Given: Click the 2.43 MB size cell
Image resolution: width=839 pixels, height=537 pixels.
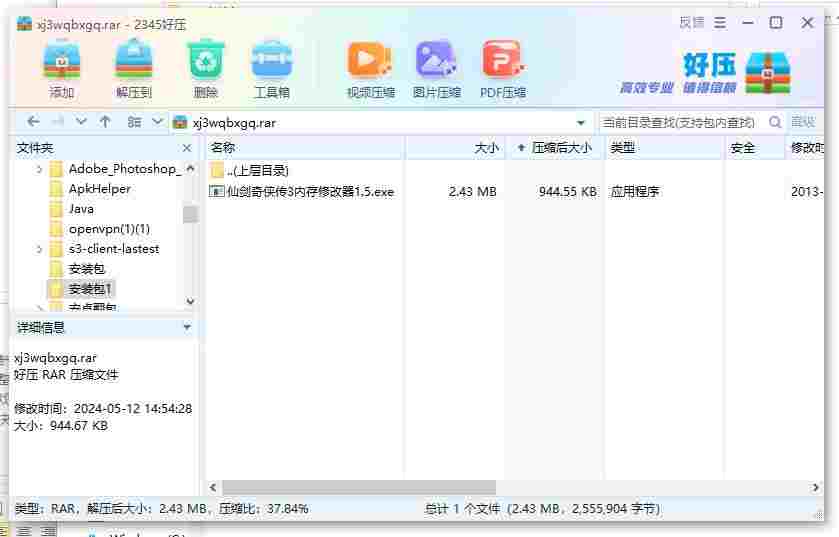Looking at the screenshot, I should click(472, 191).
